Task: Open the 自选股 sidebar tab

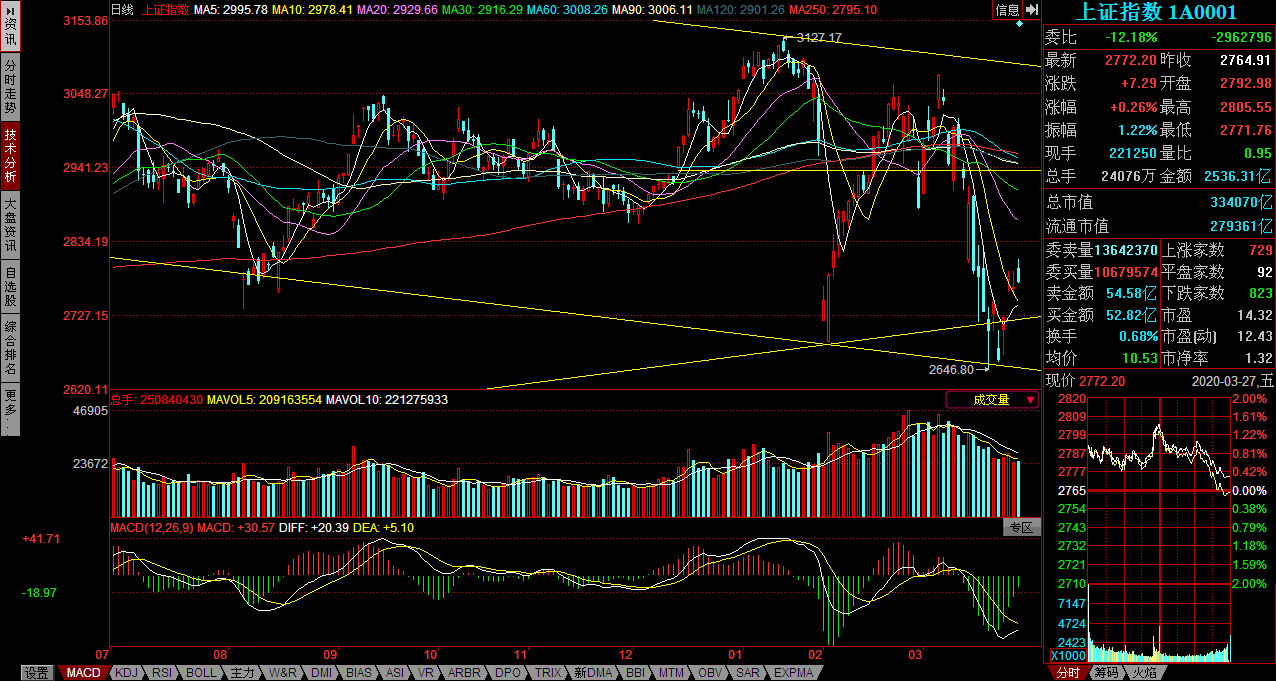Action: pyautogui.click(x=10, y=285)
